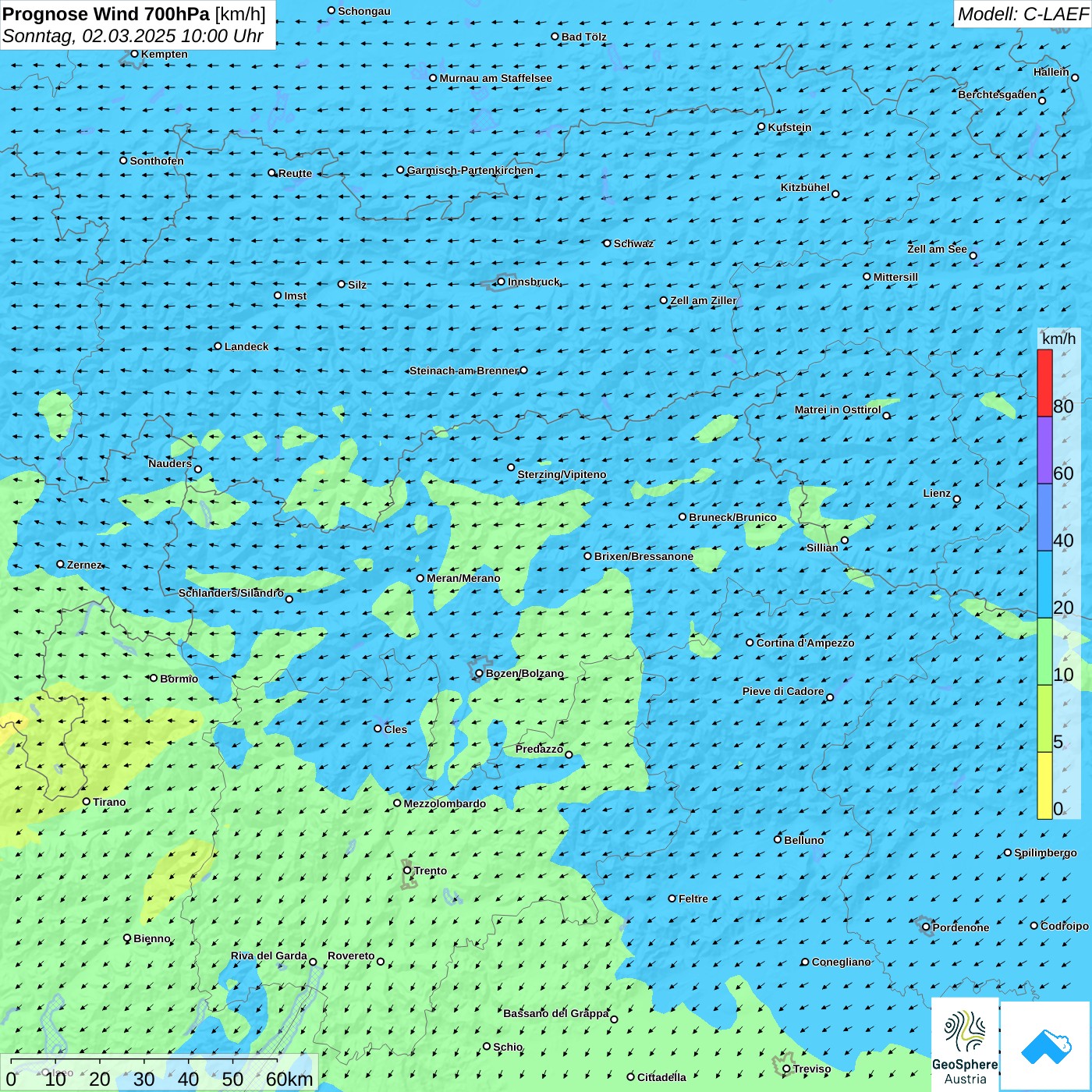The image size is (1092, 1092).
Task: Click the 'km/h' legend heading
Action: click(1058, 339)
